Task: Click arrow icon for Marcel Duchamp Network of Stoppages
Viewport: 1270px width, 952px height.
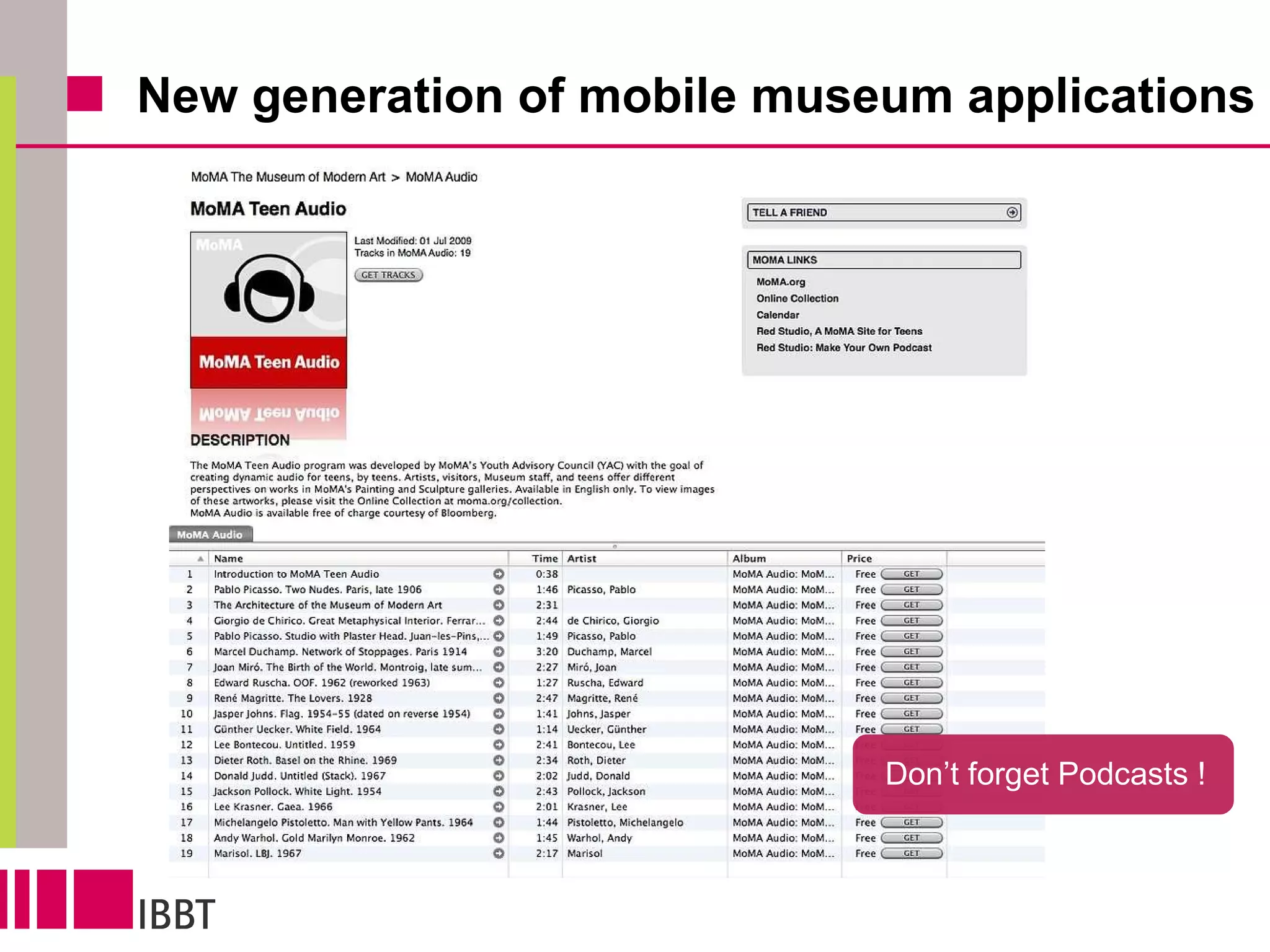Action: [x=499, y=651]
